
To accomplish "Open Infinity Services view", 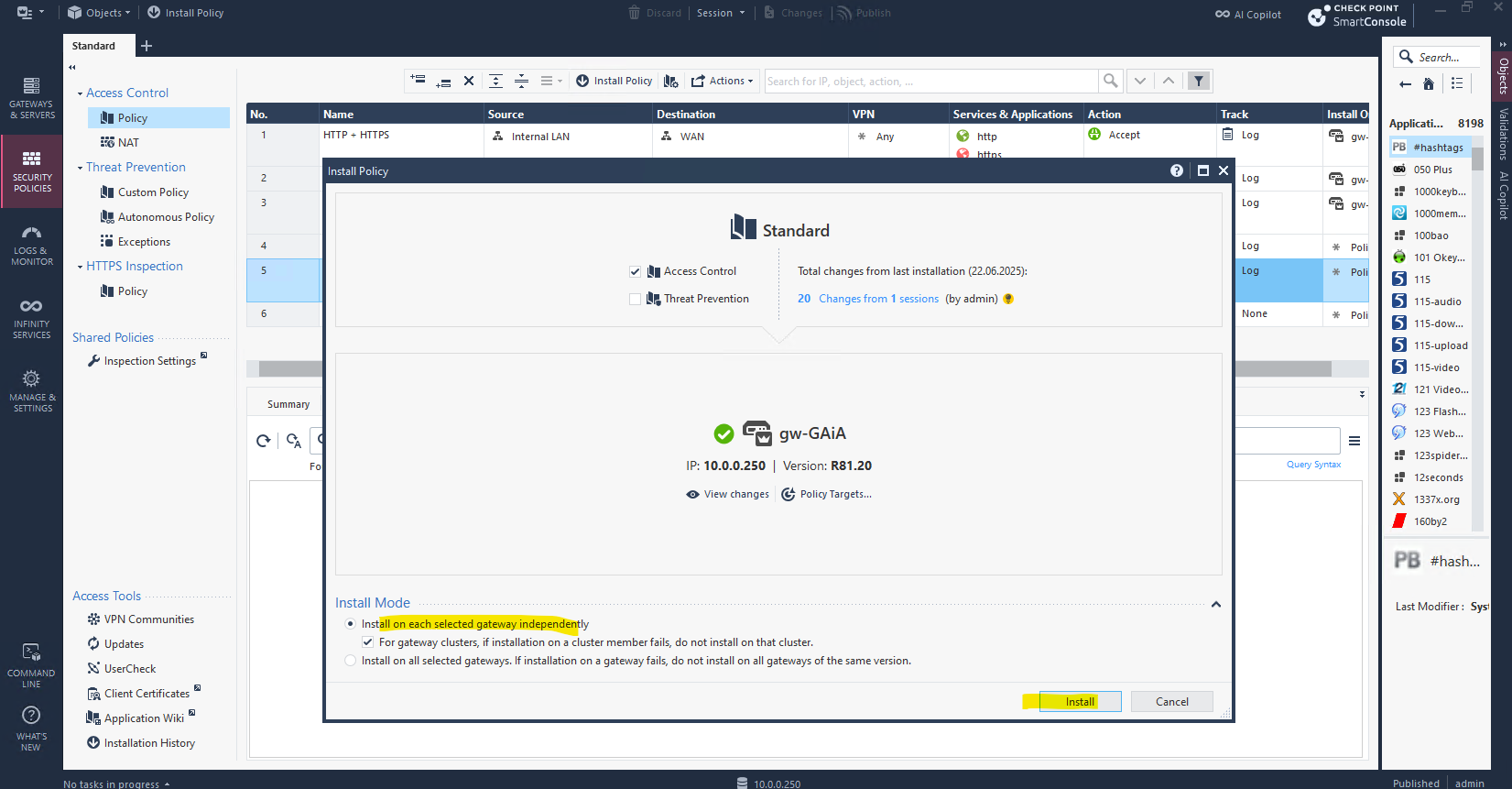I will (31, 318).
